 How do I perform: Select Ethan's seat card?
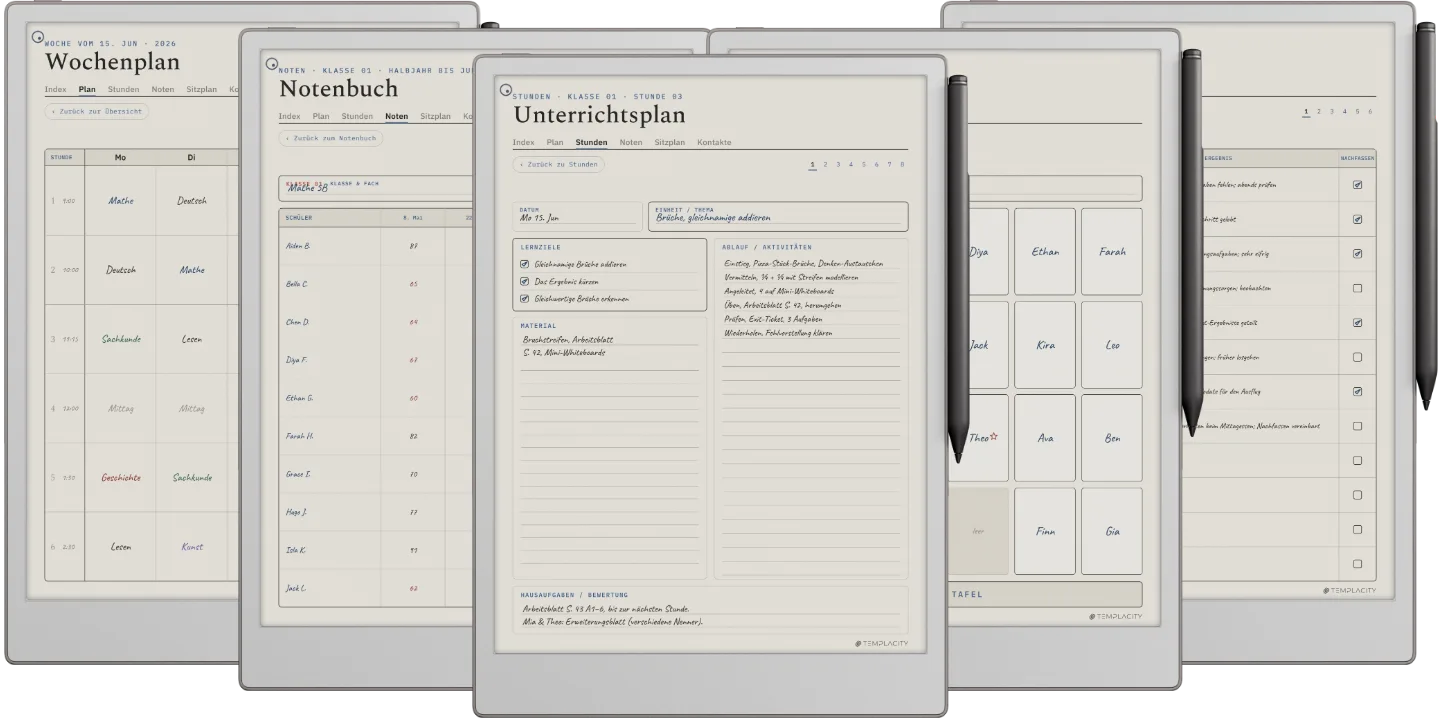pyautogui.click(x=1045, y=252)
